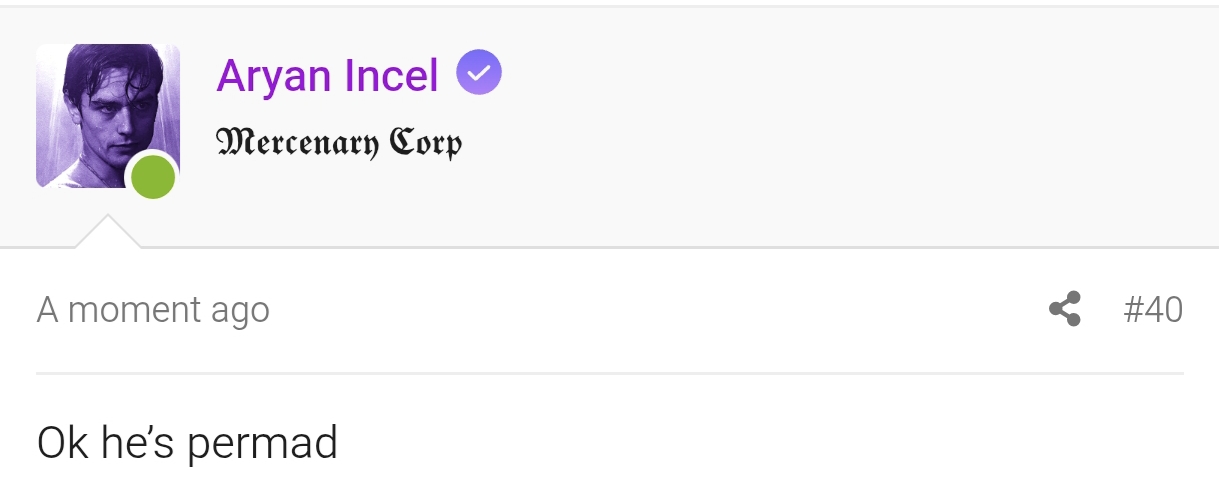Click the green online status dot
Viewport: 1219px width, 489px height.
click(x=153, y=177)
